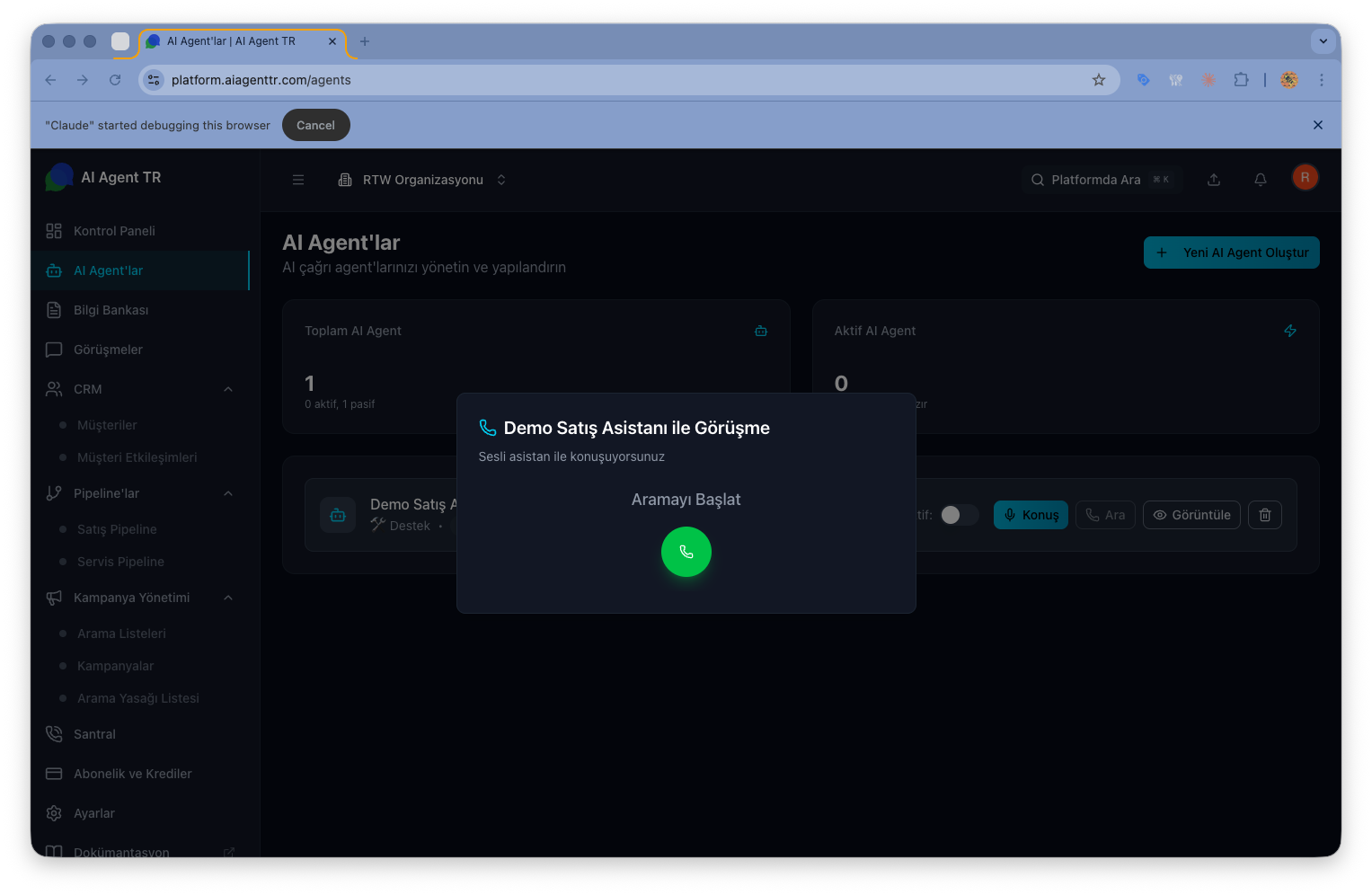Image resolution: width=1372 pixels, height=895 pixels.
Task: Open Chrome three-dot menu
Action: [x=1322, y=80]
